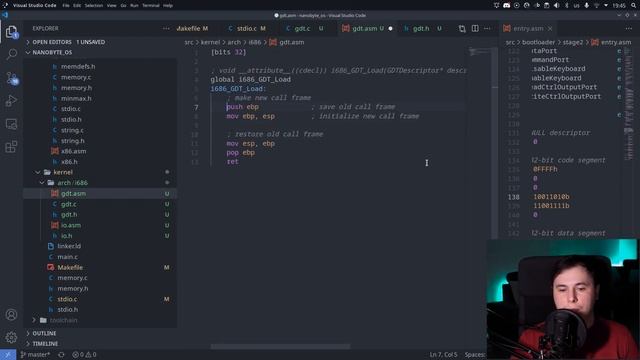Click the master branch in status bar
640x360 pixels.
(x=35, y=355)
